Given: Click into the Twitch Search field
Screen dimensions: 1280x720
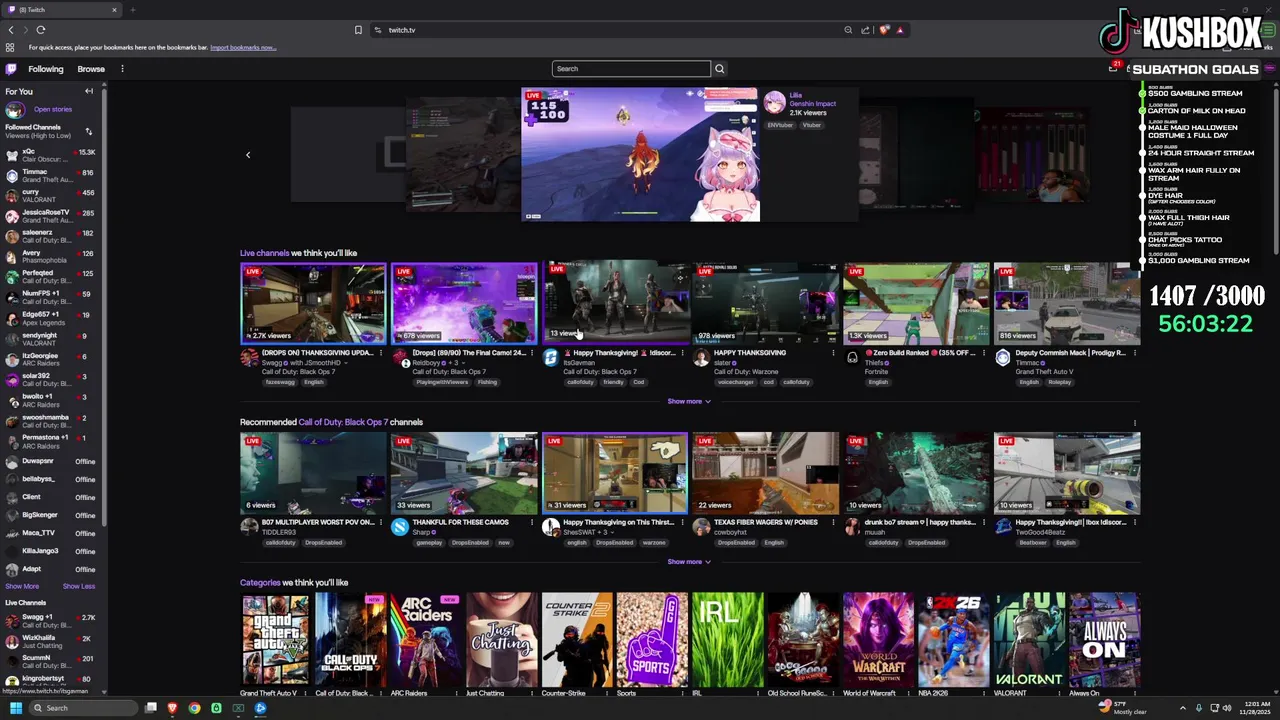Looking at the screenshot, I should point(631,69).
